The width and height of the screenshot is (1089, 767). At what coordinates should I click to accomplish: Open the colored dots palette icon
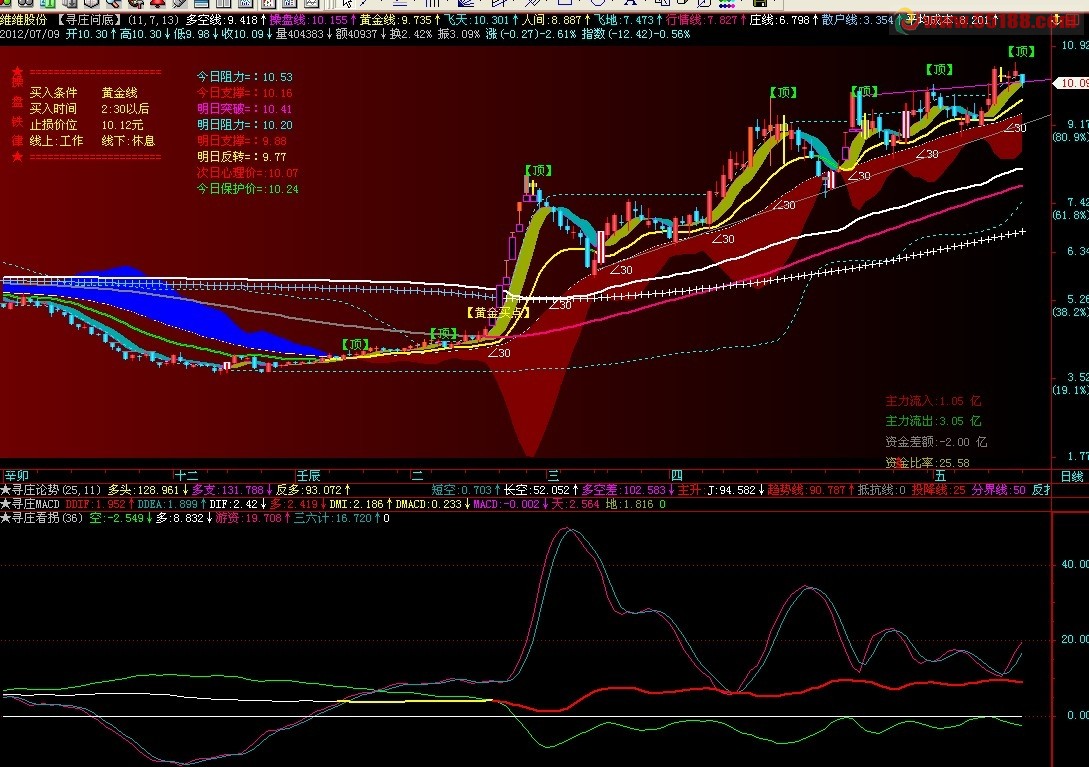click(x=726, y=3)
